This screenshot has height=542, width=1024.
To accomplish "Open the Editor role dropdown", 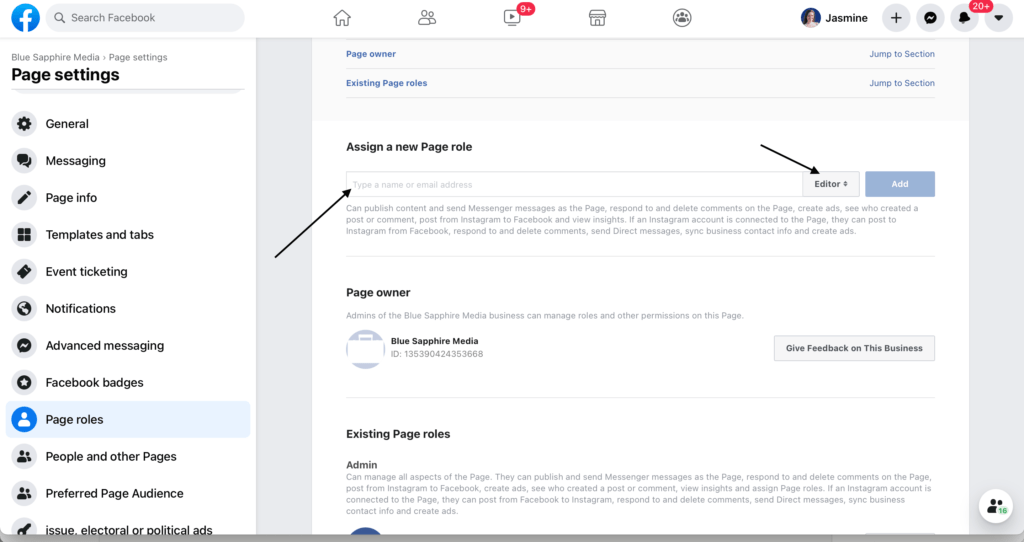I will click(831, 184).
